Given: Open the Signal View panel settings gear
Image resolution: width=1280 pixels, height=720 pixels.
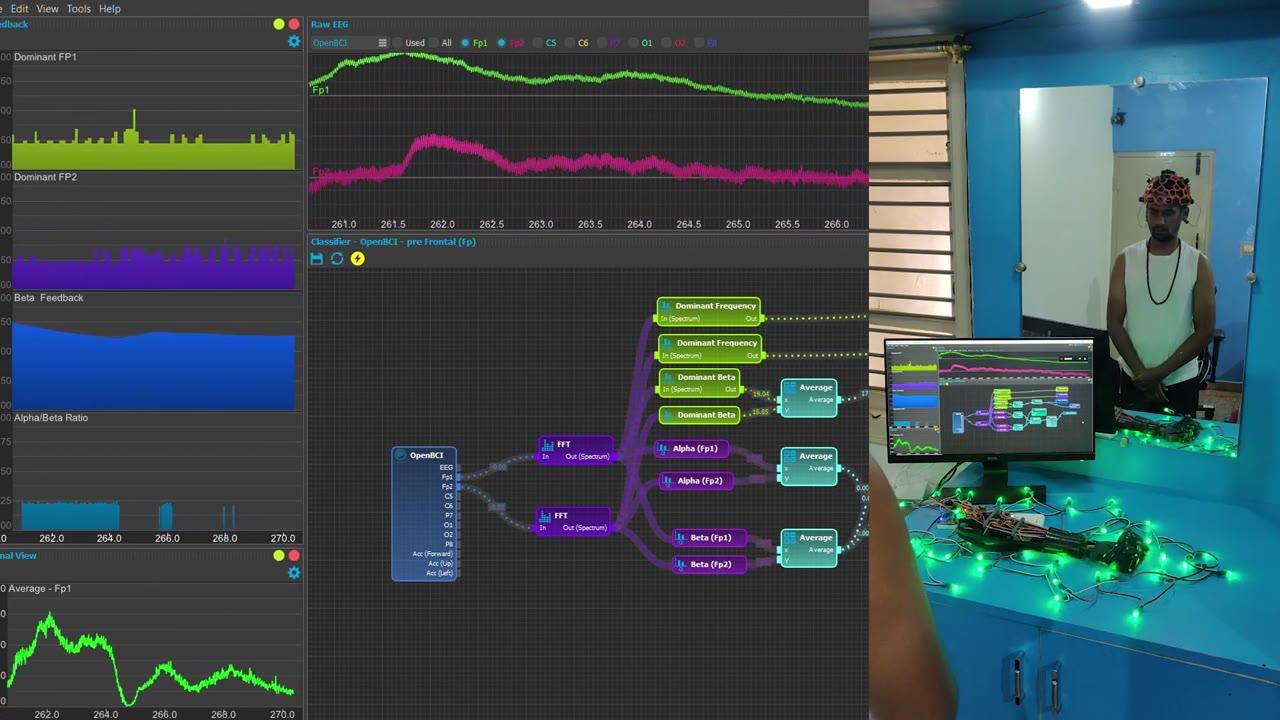Looking at the screenshot, I should coord(294,573).
